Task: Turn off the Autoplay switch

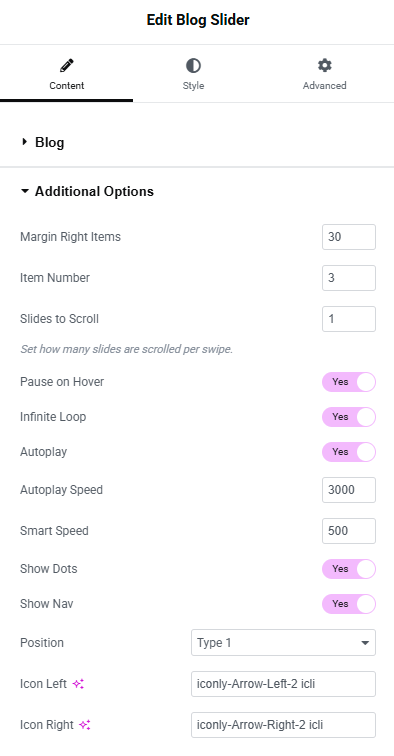Action: click(349, 452)
